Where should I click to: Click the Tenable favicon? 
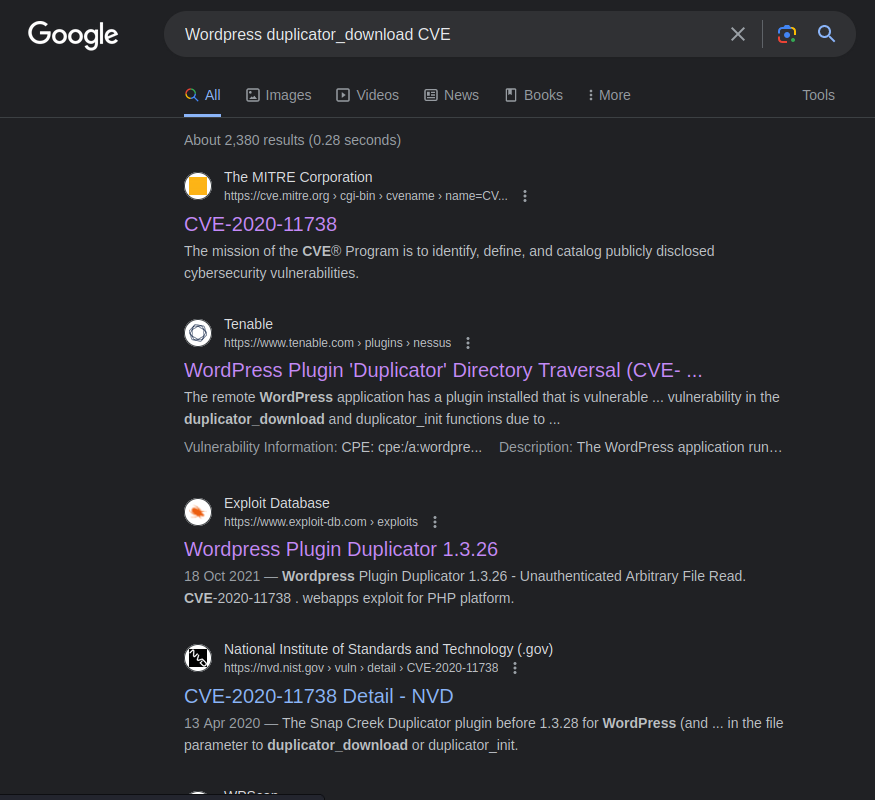(198, 333)
